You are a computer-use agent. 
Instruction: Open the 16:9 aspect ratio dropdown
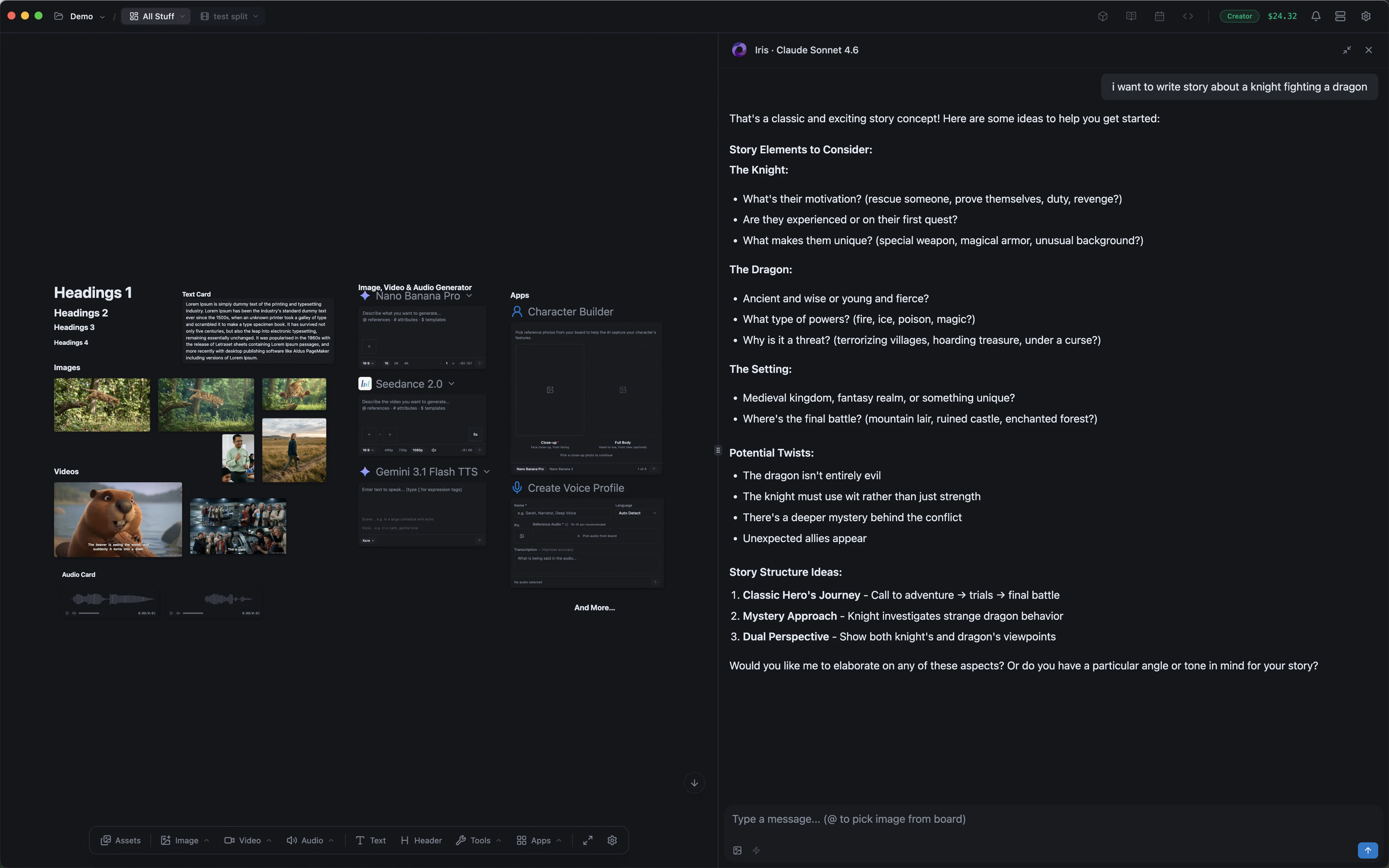pyautogui.click(x=368, y=363)
